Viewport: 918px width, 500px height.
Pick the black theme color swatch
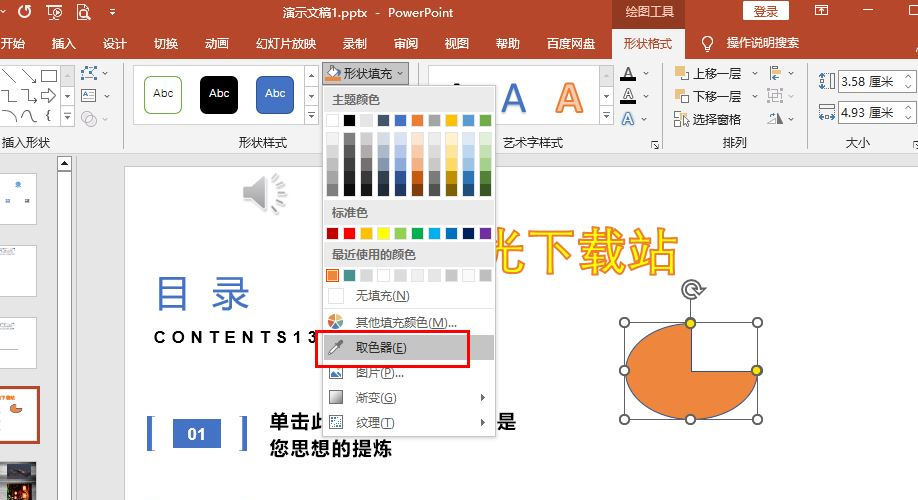pos(350,121)
